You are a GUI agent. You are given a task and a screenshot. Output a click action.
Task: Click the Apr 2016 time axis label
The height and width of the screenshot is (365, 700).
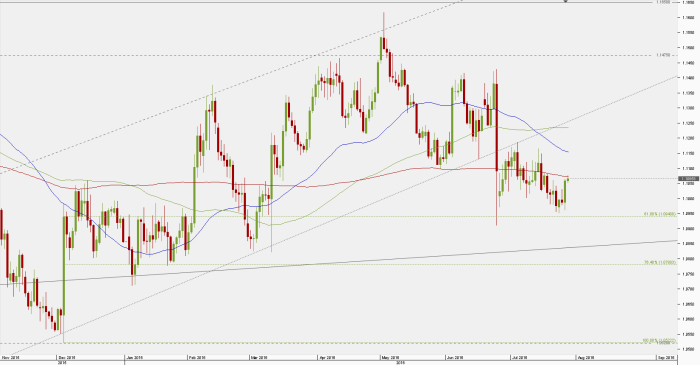(x=327, y=358)
